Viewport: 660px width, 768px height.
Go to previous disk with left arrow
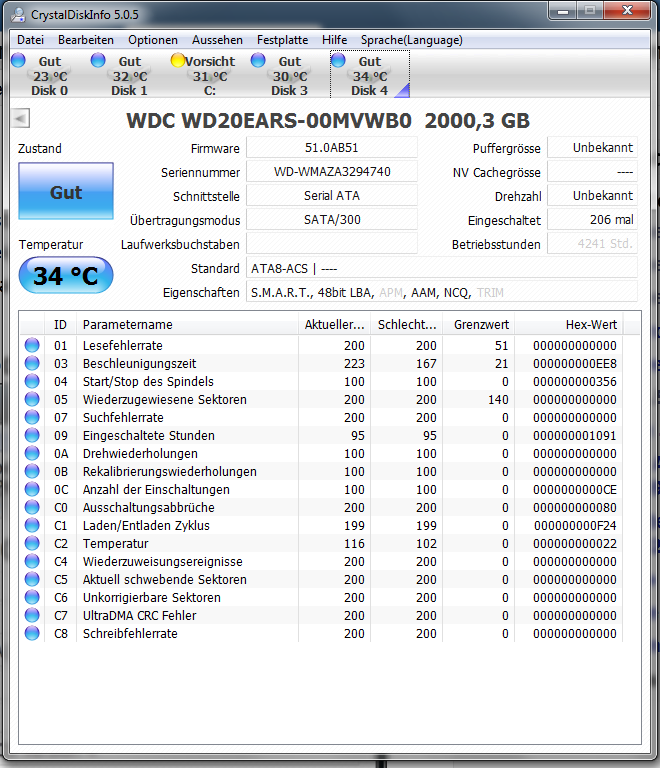tap(21, 118)
